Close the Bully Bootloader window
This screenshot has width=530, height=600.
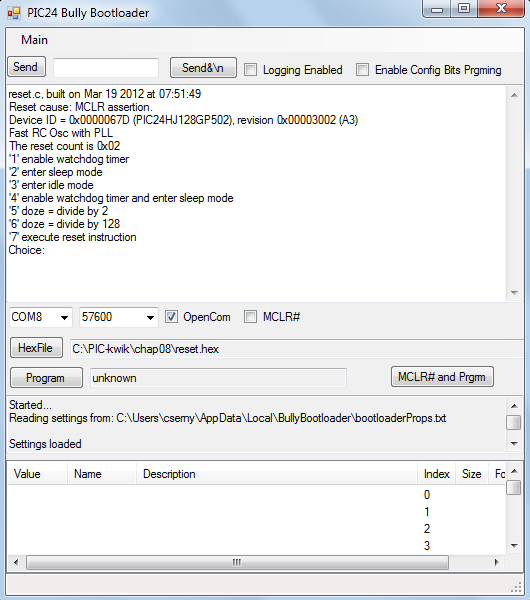[501, 9]
